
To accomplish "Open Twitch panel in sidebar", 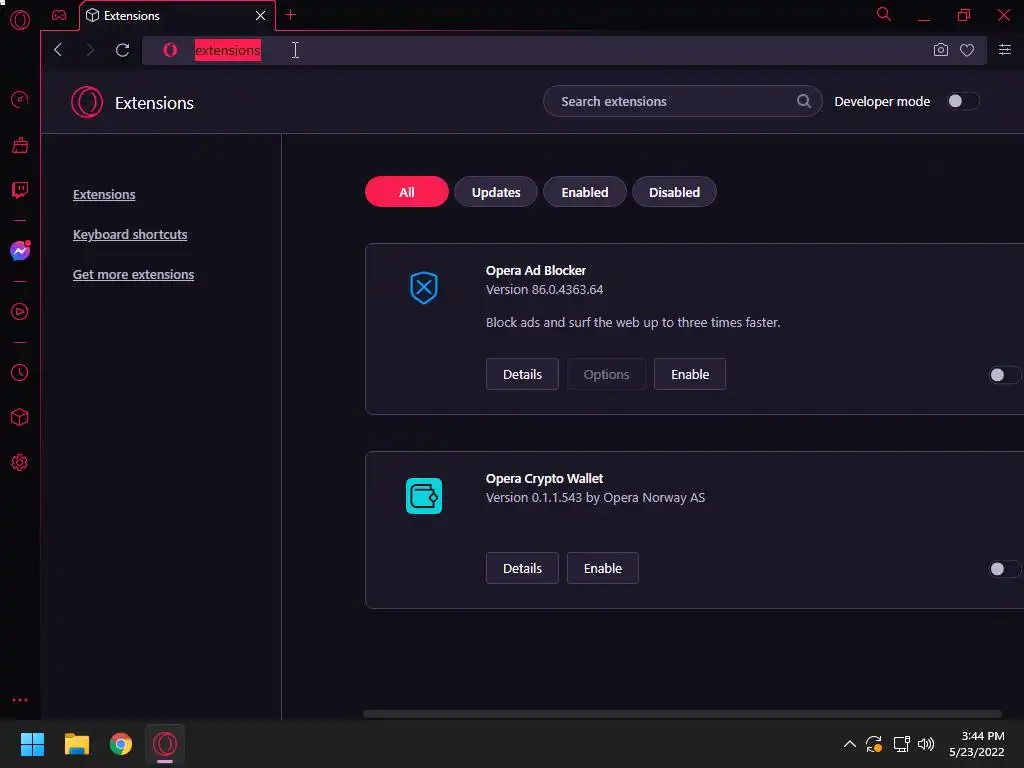I will [x=20, y=190].
